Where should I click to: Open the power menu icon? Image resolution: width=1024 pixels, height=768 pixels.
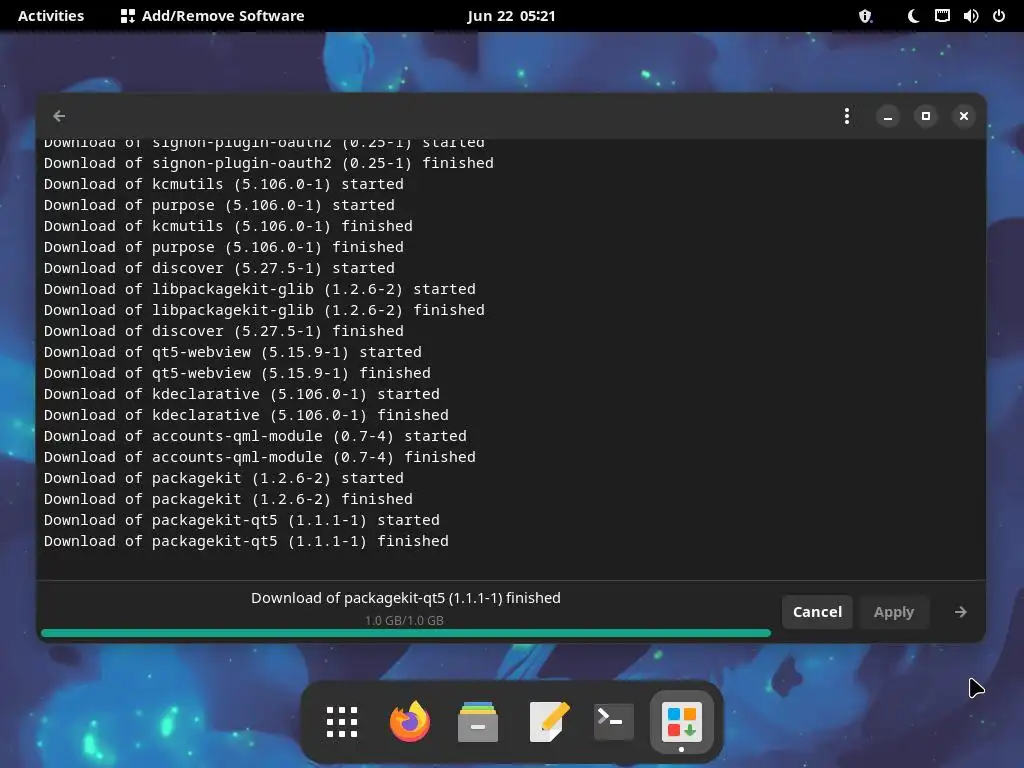(999, 16)
